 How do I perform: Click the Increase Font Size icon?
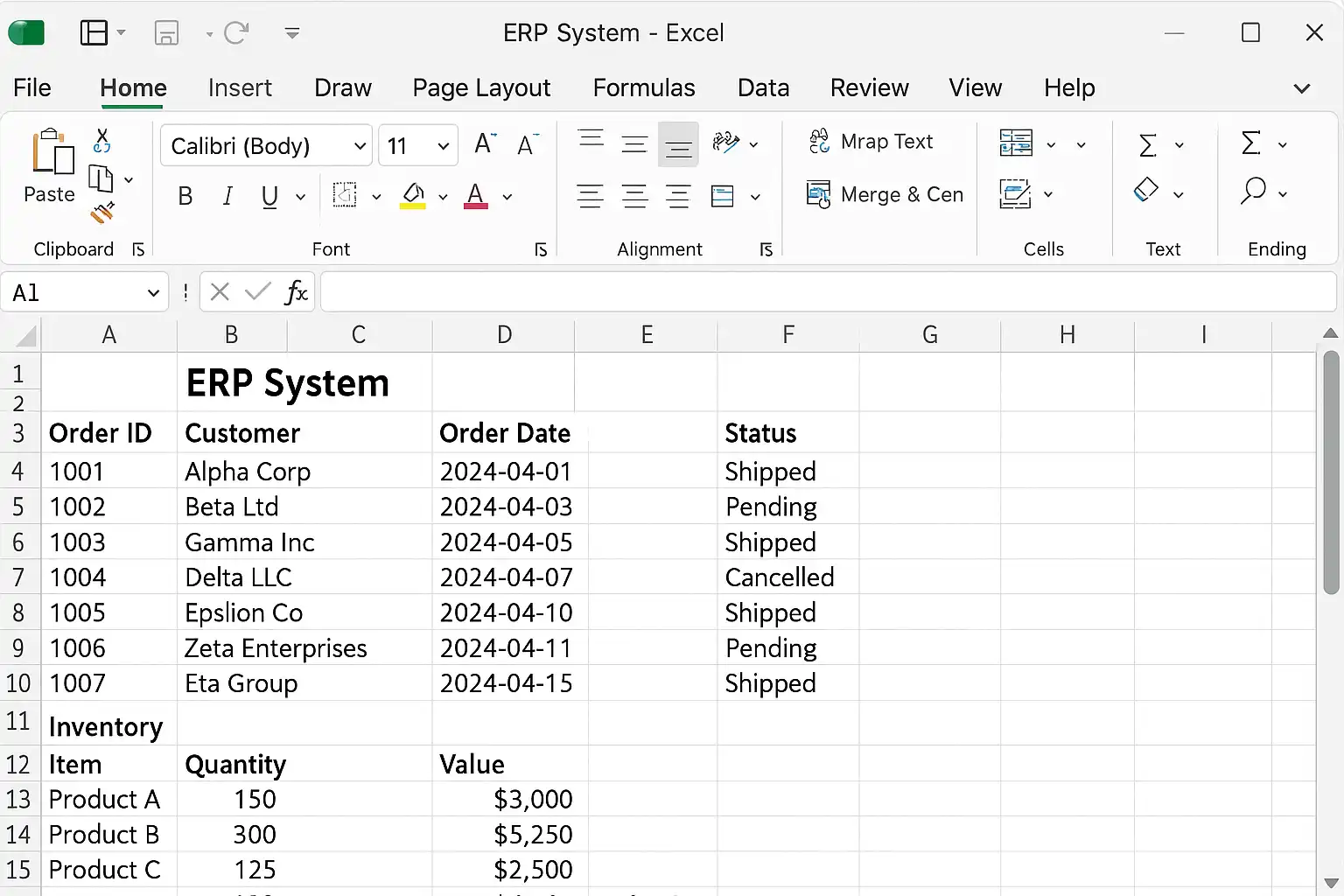pyautogui.click(x=484, y=144)
